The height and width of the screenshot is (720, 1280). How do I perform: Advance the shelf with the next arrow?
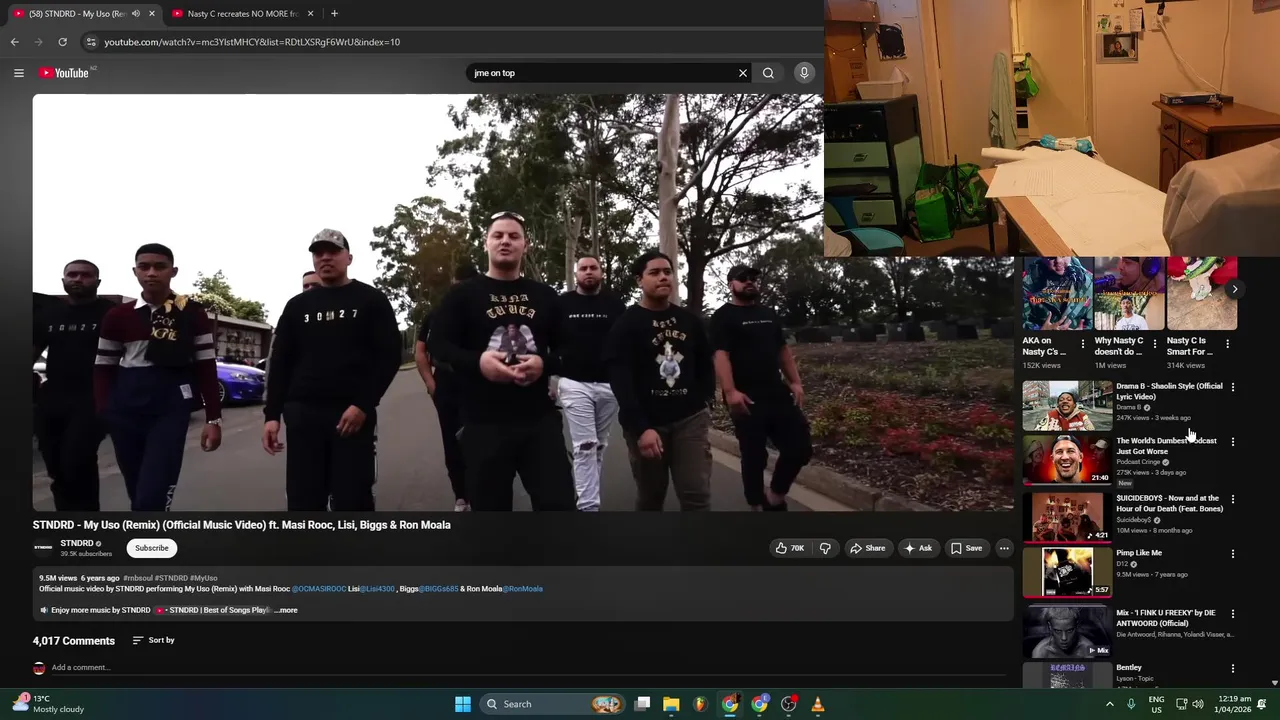pyautogui.click(x=1234, y=289)
